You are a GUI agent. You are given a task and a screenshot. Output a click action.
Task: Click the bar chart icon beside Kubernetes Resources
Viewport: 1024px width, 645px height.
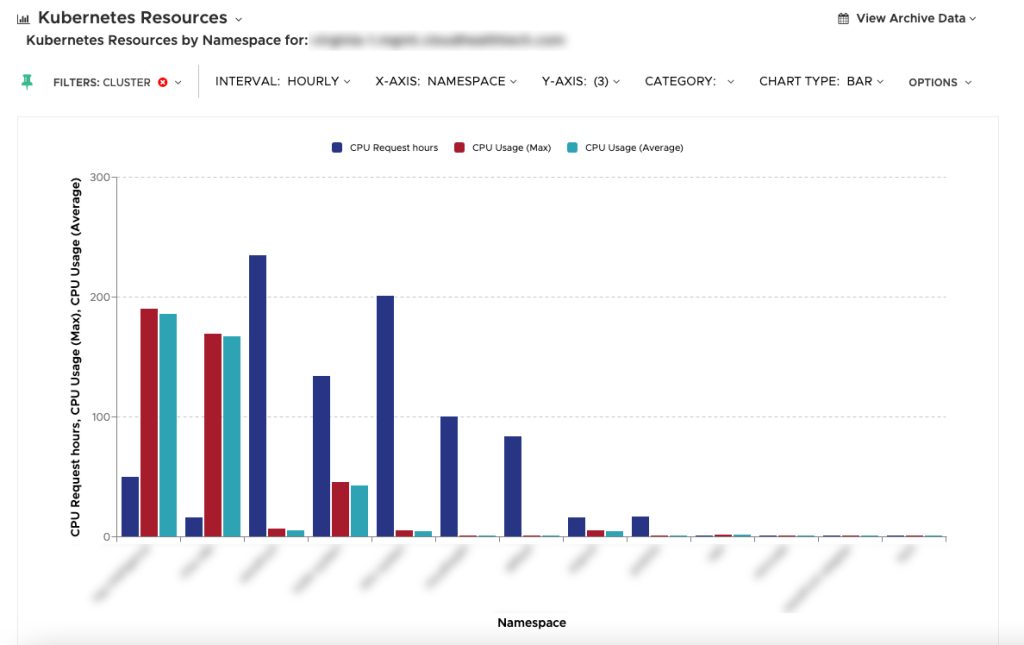[x=23, y=19]
